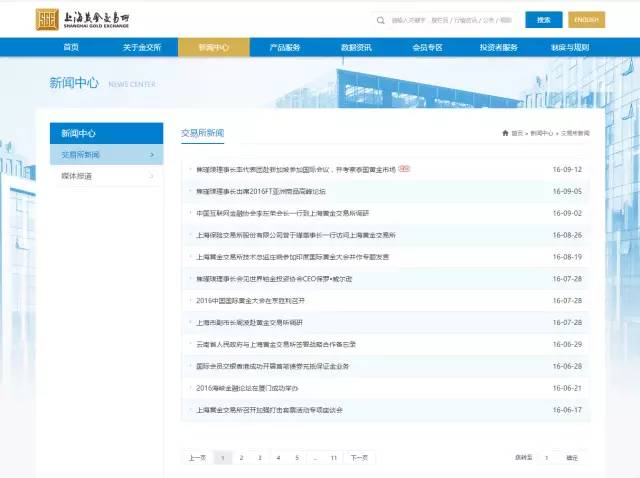Open the 会员专区 menu item
This screenshot has height=478, width=640.
pos(427,47)
